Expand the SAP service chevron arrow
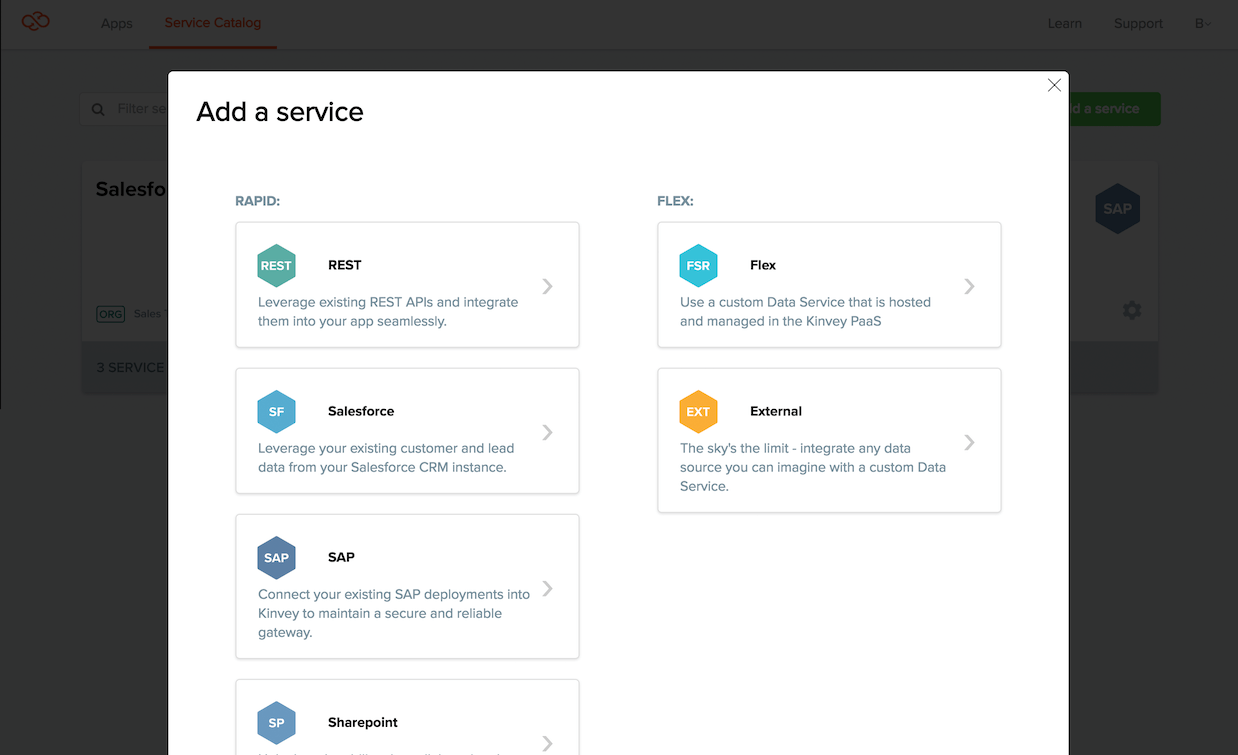 [x=547, y=588]
